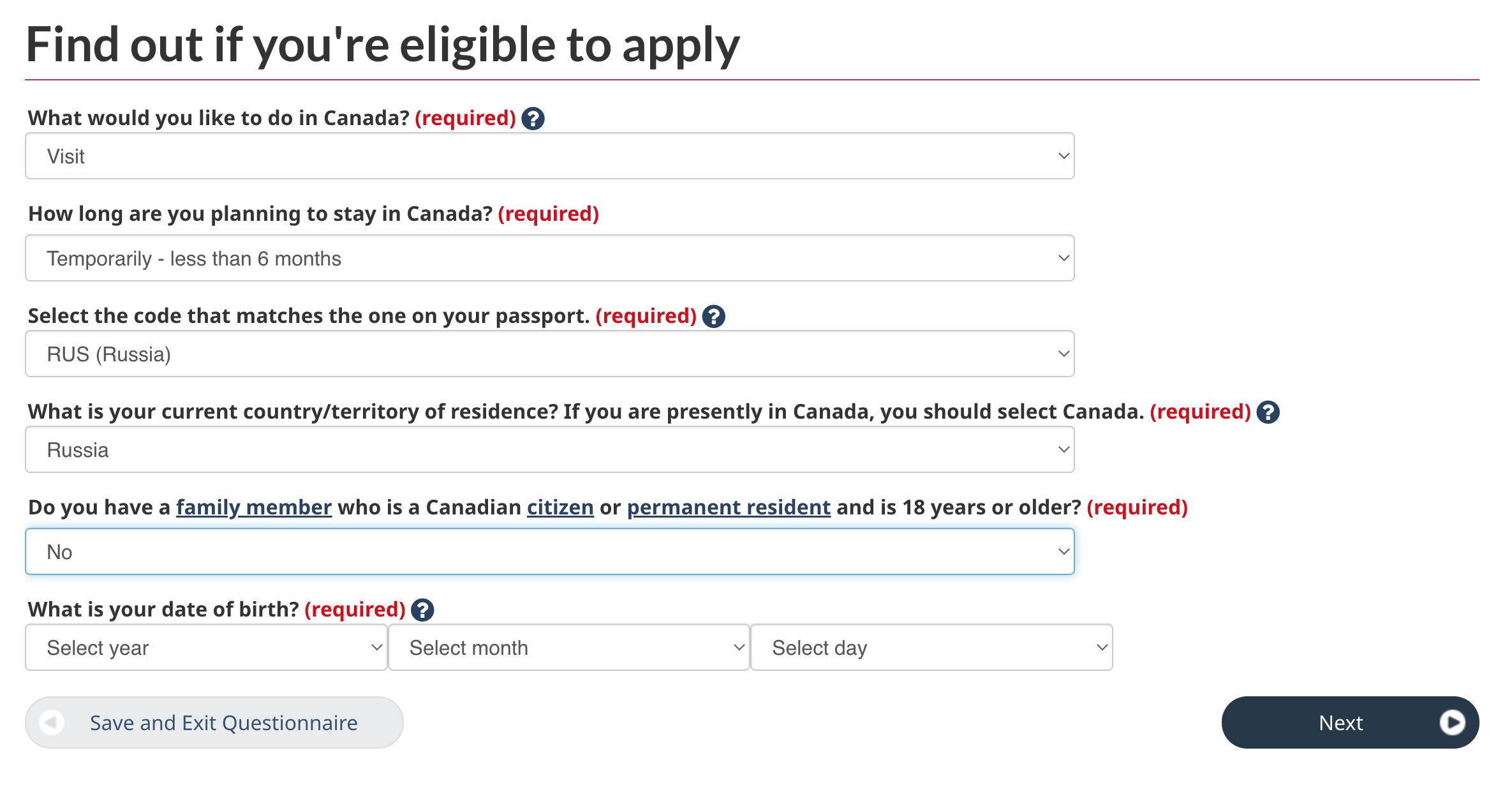This screenshot has height=785, width=1512.
Task: Change the Russia country of residence selection
Action: (x=550, y=449)
